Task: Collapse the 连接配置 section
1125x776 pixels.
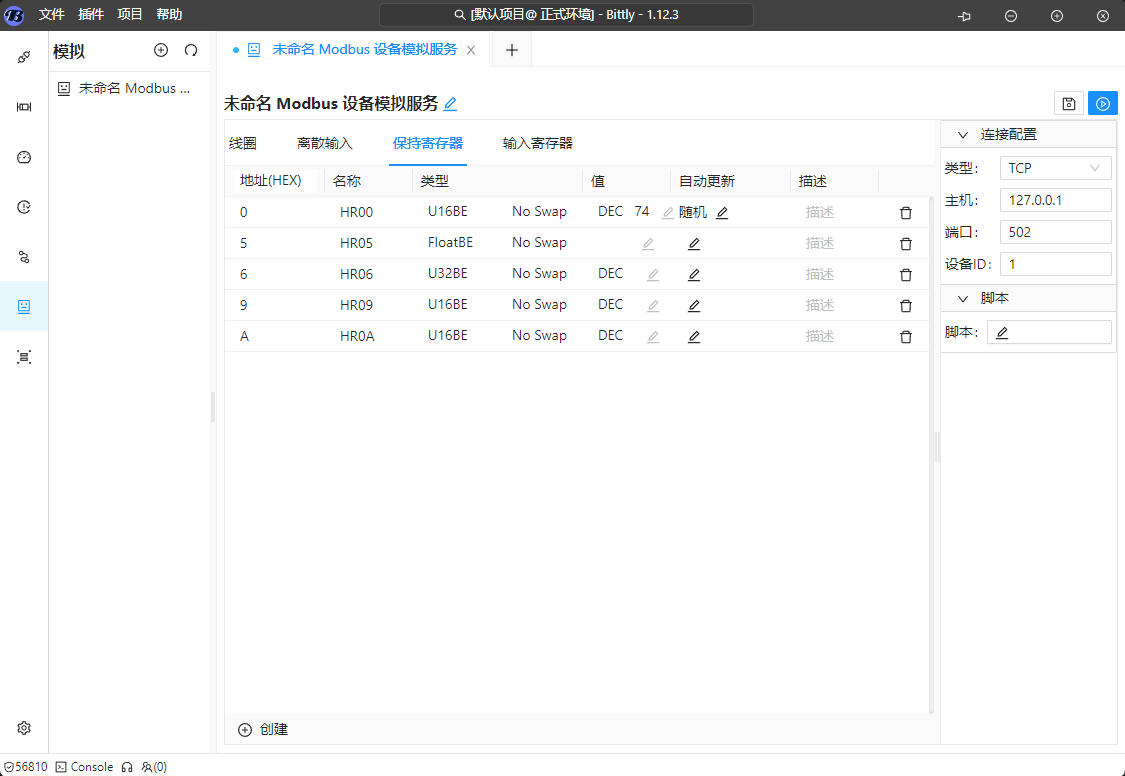Action: coord(963,135)
